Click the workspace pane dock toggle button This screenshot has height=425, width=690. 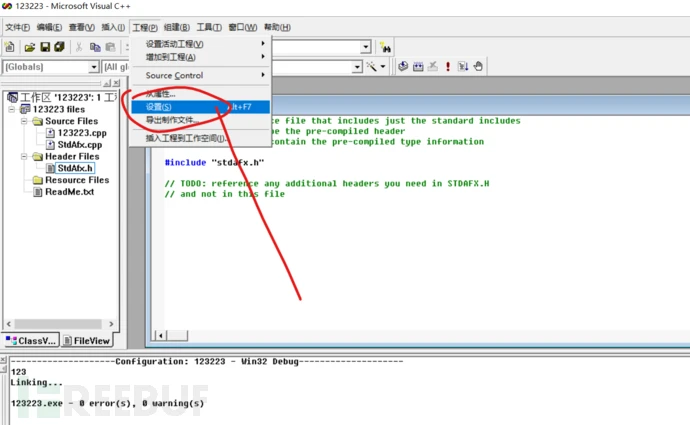[x=107, y=83]
